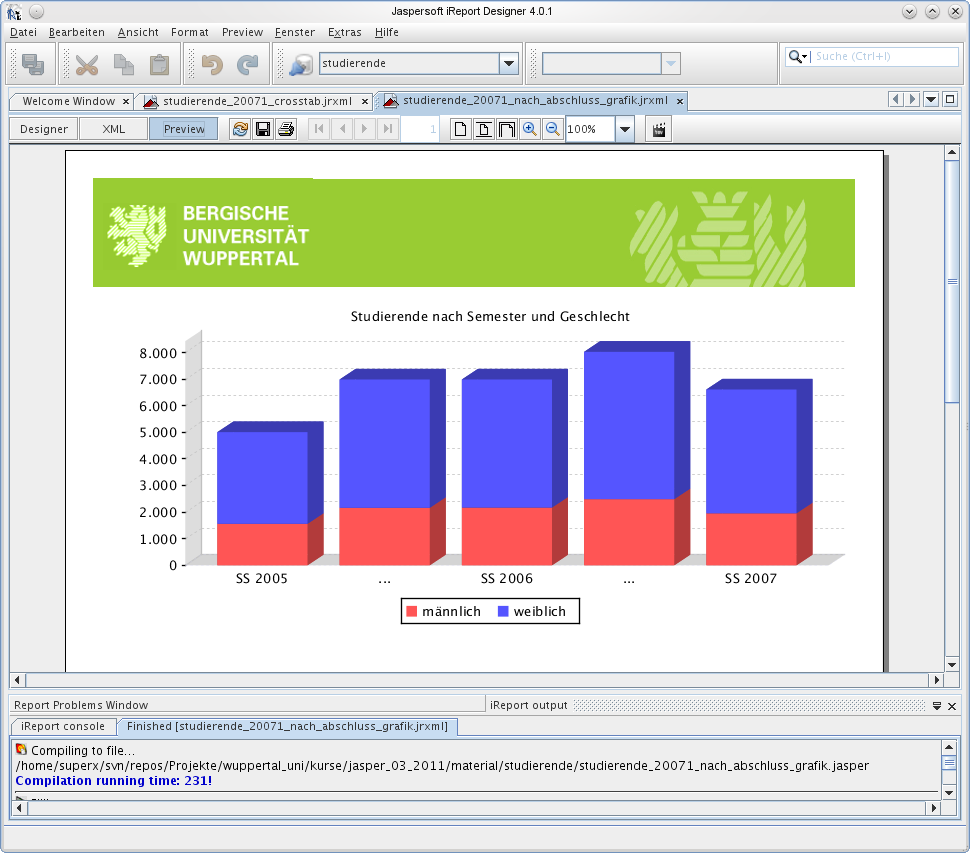The width and height of the screenshot is (970, 853).
Task: Show the opened documents list arrow
Action: pos(931,99)
